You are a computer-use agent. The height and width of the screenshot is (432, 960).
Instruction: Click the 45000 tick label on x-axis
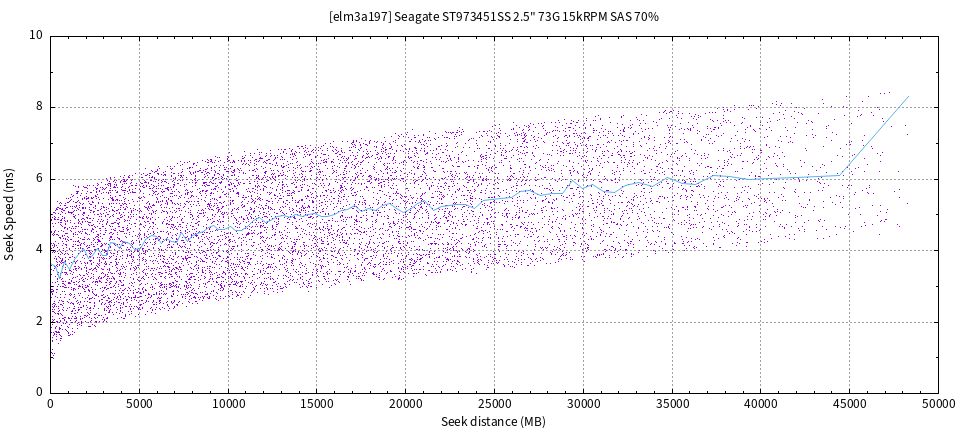click(849, 404)
